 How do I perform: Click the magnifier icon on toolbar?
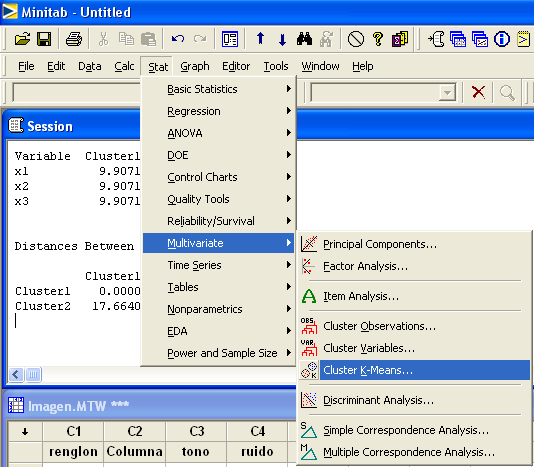507,92
